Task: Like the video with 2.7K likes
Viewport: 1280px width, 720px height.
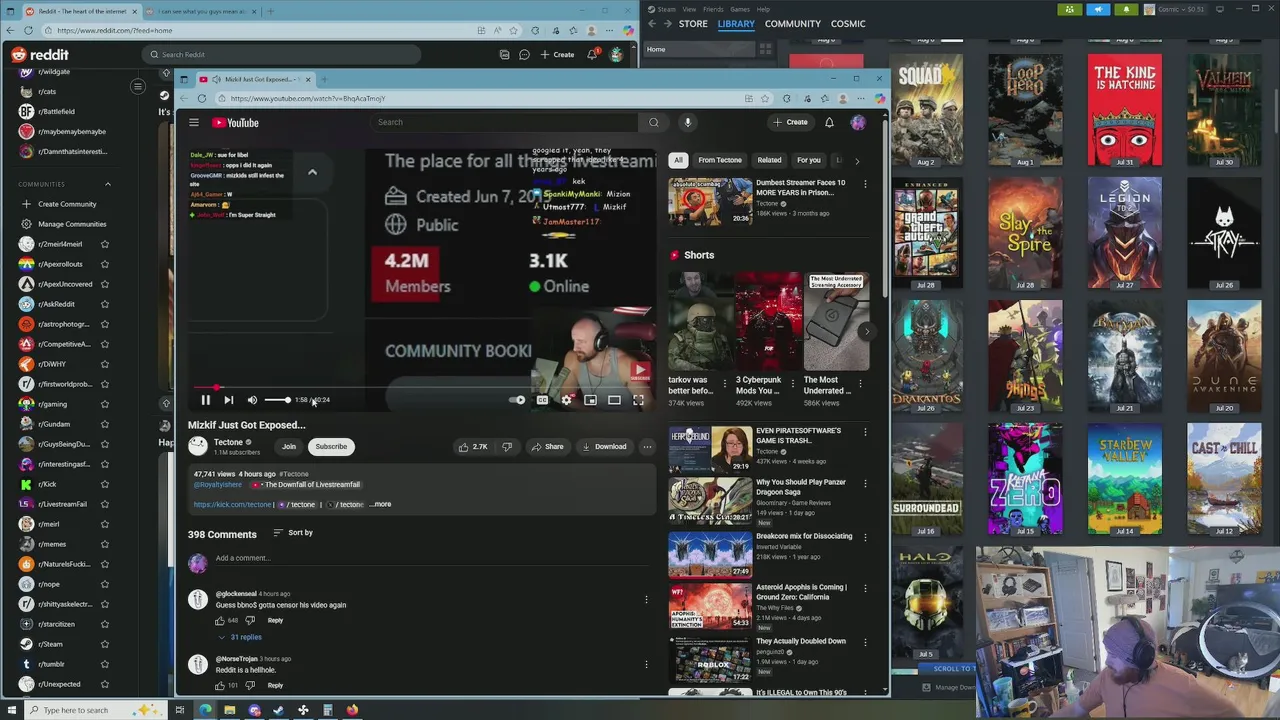Action: point(472,447)
